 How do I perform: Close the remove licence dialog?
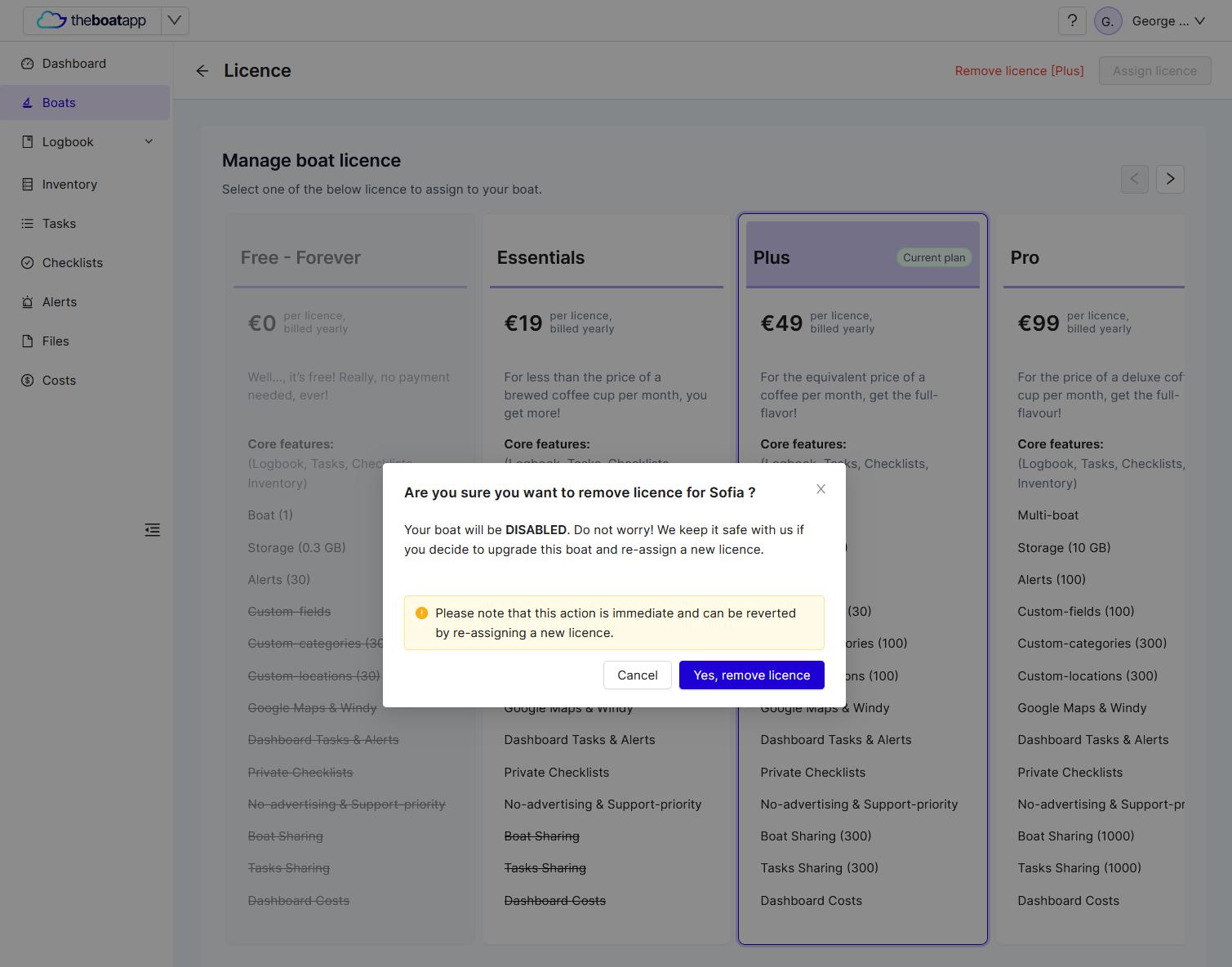(x=821, y=489)
